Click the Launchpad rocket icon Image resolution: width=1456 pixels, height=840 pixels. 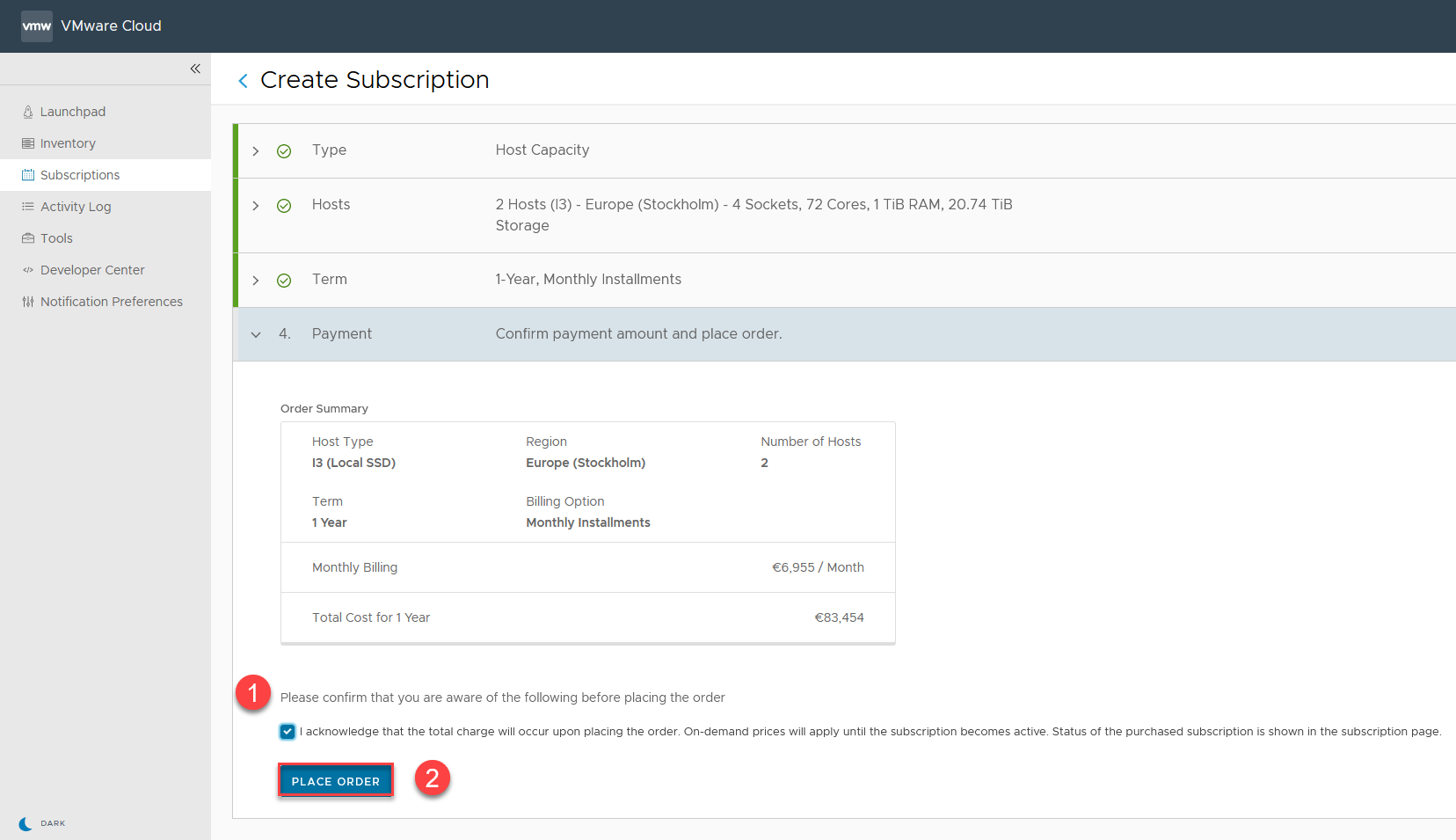click(28, 112)
